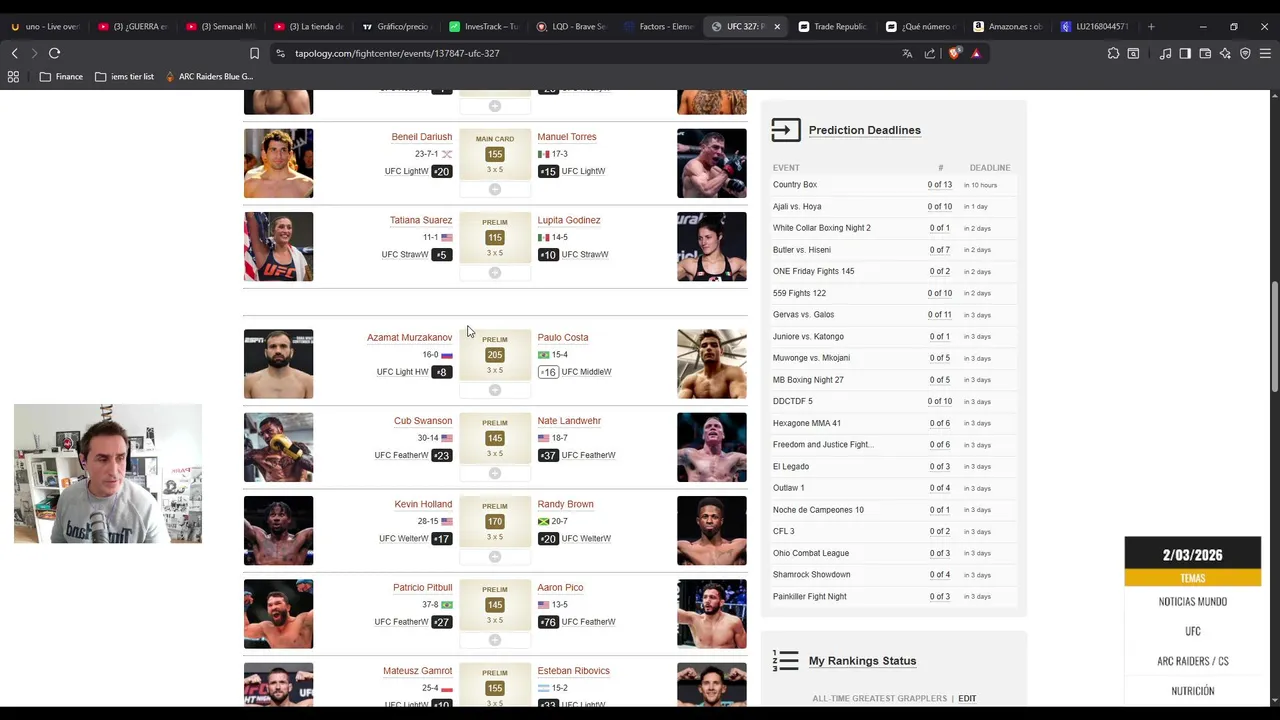Click Aaron Pico's +76 ranking badge
Screen dimensions: 1280x720
click(548, 622)
